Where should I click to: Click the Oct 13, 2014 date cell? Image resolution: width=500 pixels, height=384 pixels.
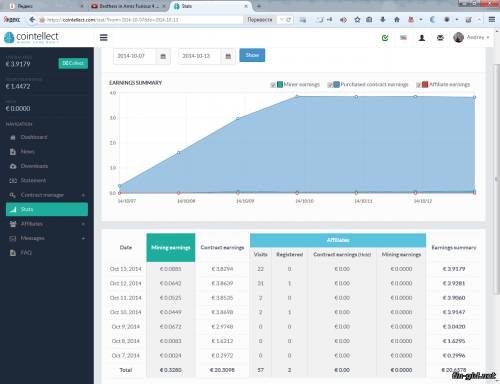(126, 269)
